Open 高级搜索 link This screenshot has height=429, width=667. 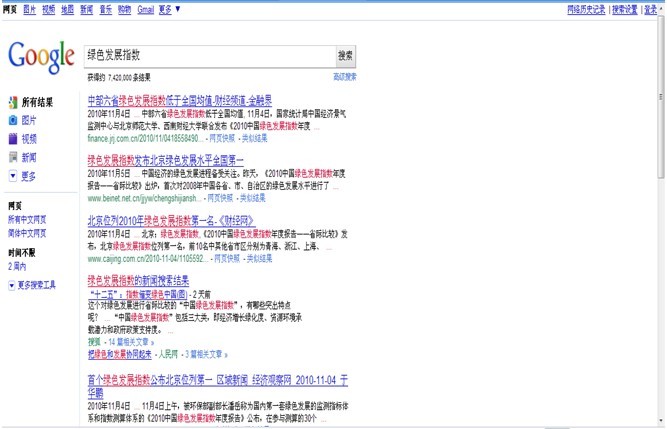tap(345, 77)
